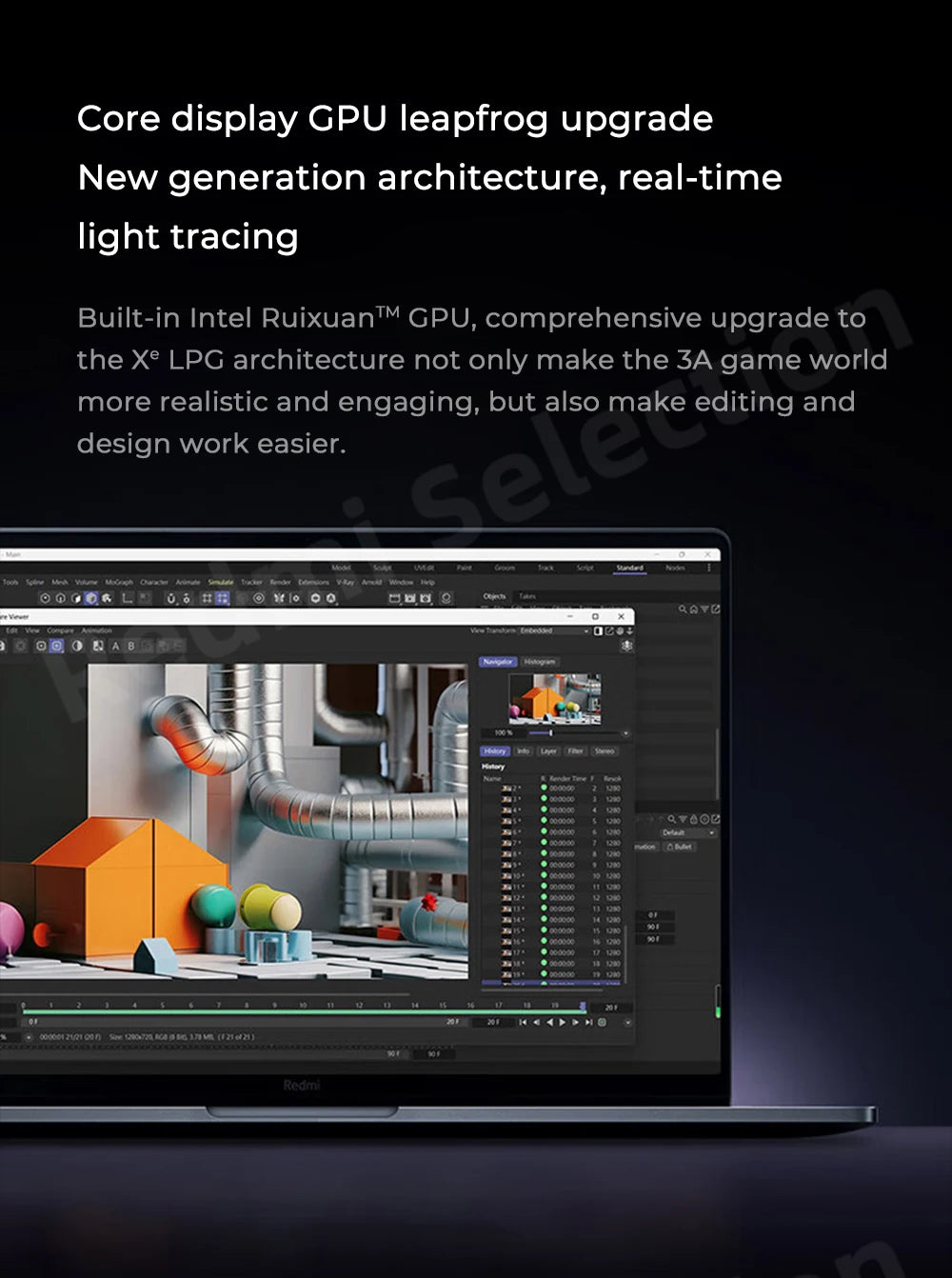952x1278 pixels.
Task: Select the Standard layout tab
Action: (629, 568)
